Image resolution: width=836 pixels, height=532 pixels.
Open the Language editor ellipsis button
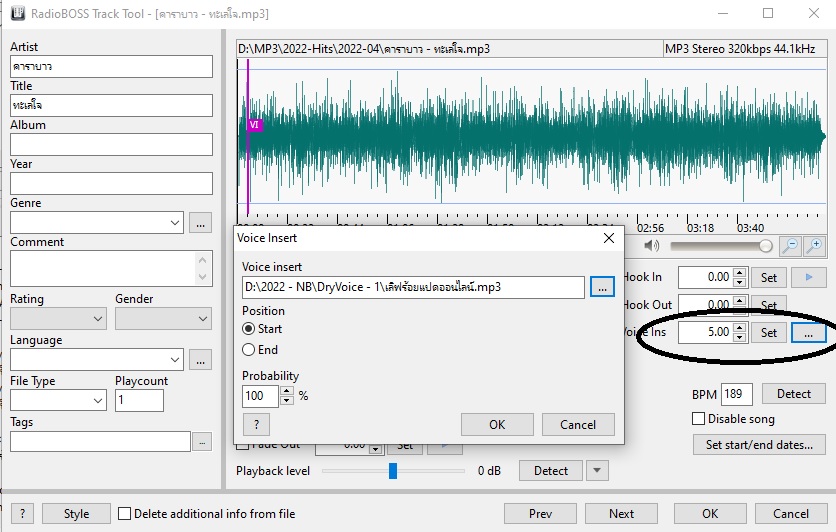200,360
